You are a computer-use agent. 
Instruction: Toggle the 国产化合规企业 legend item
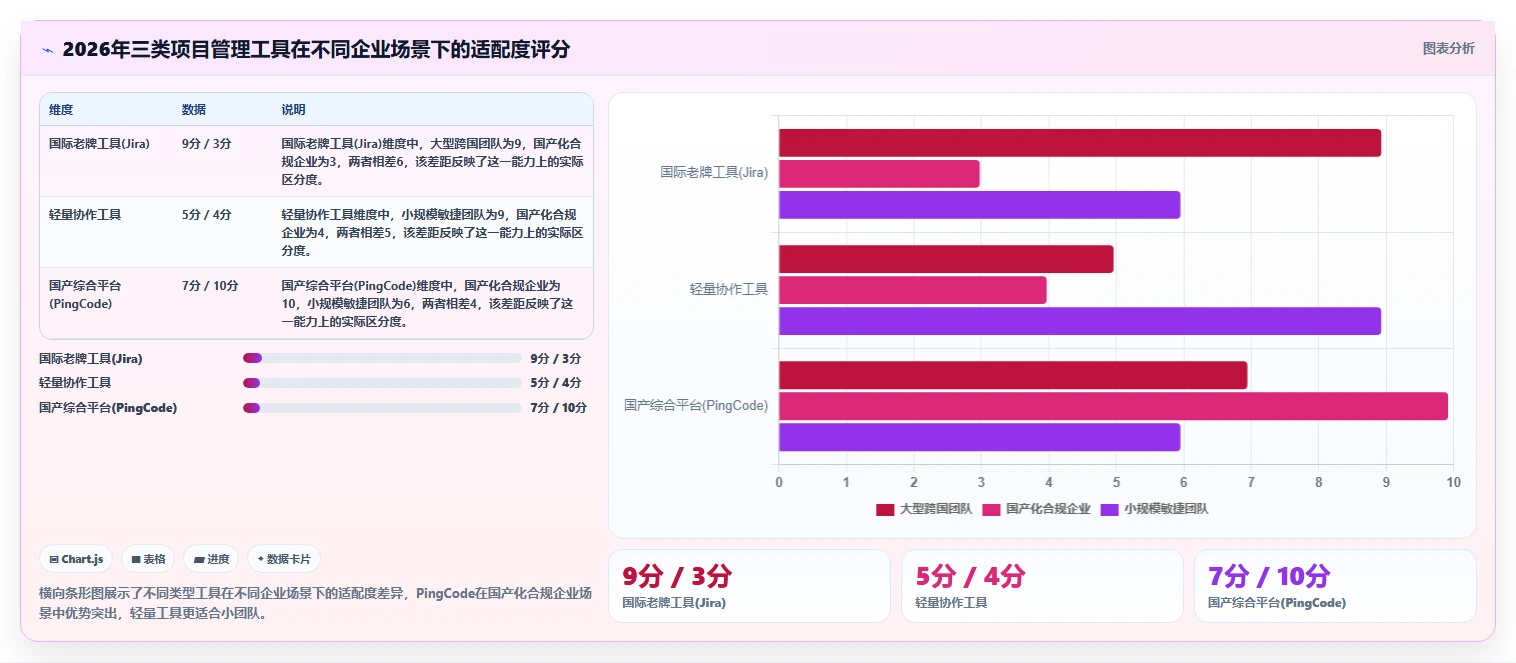tap(1037, 509)
